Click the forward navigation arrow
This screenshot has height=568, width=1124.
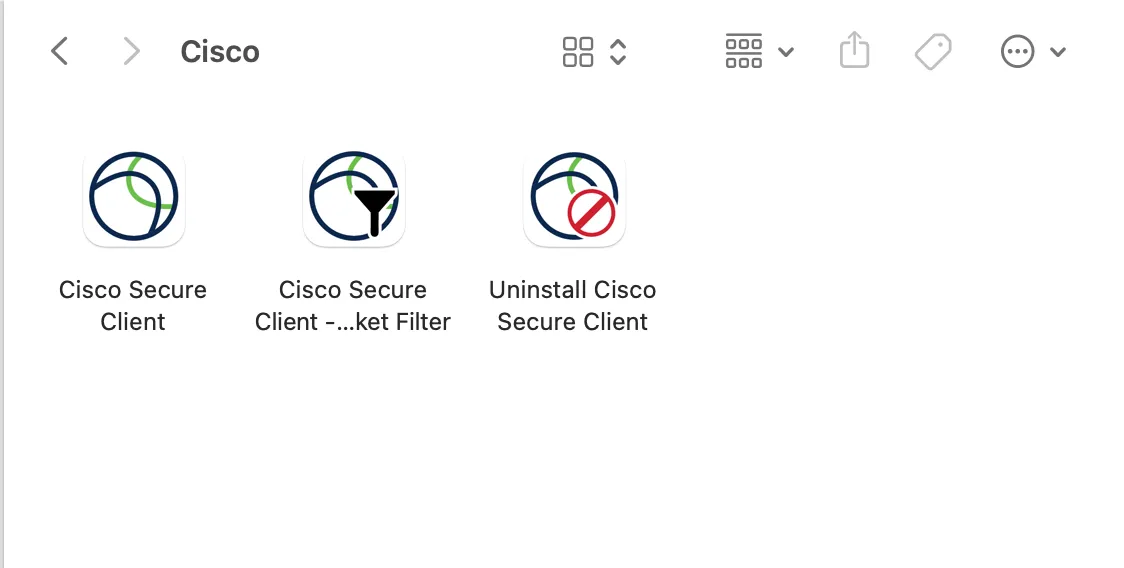tap(131, 51)
